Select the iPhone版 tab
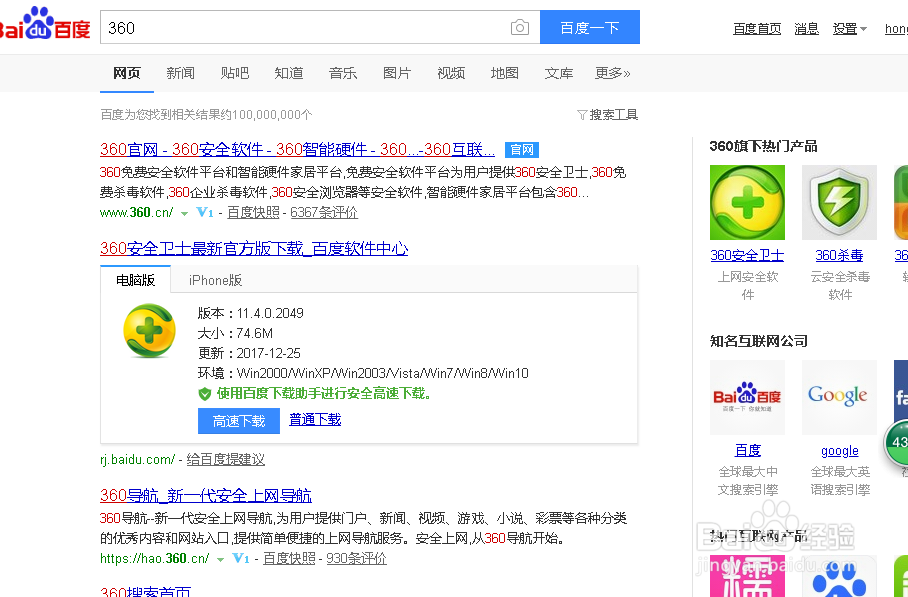Image resolution: width=908 pixels, height=597 pixels. coord(215,280)
